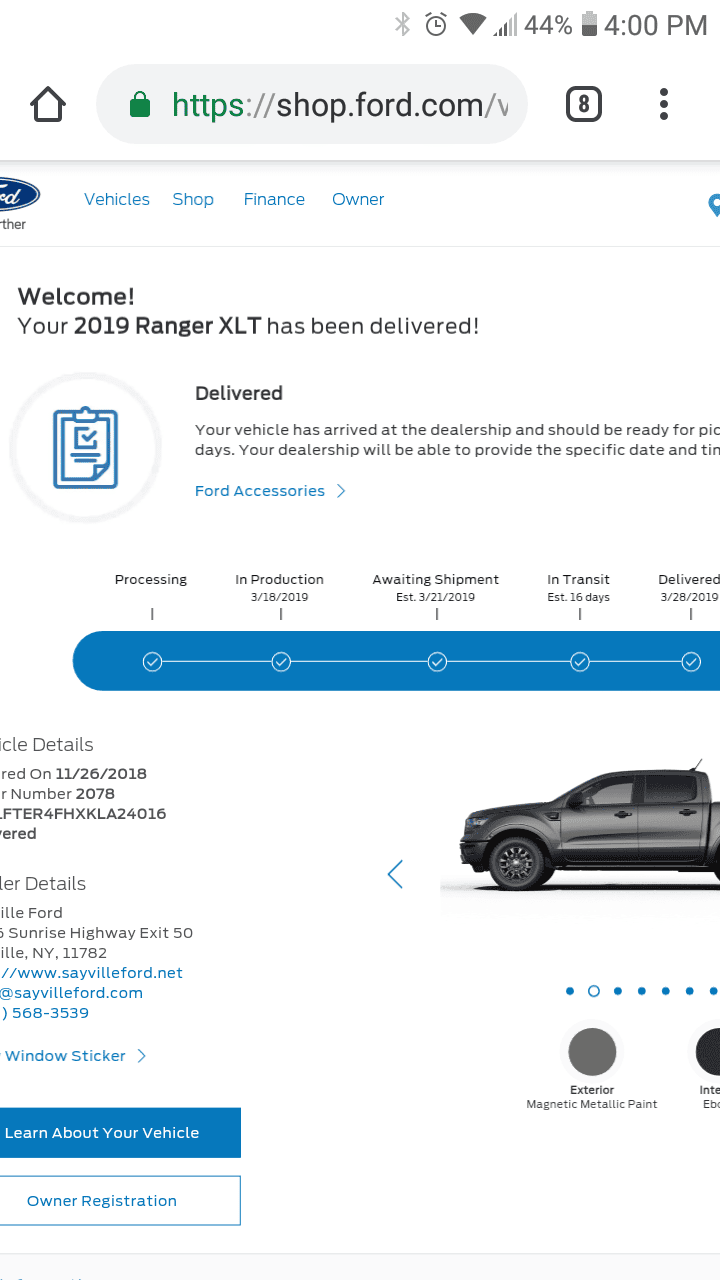Open the Owner menu

click(358, 199)
